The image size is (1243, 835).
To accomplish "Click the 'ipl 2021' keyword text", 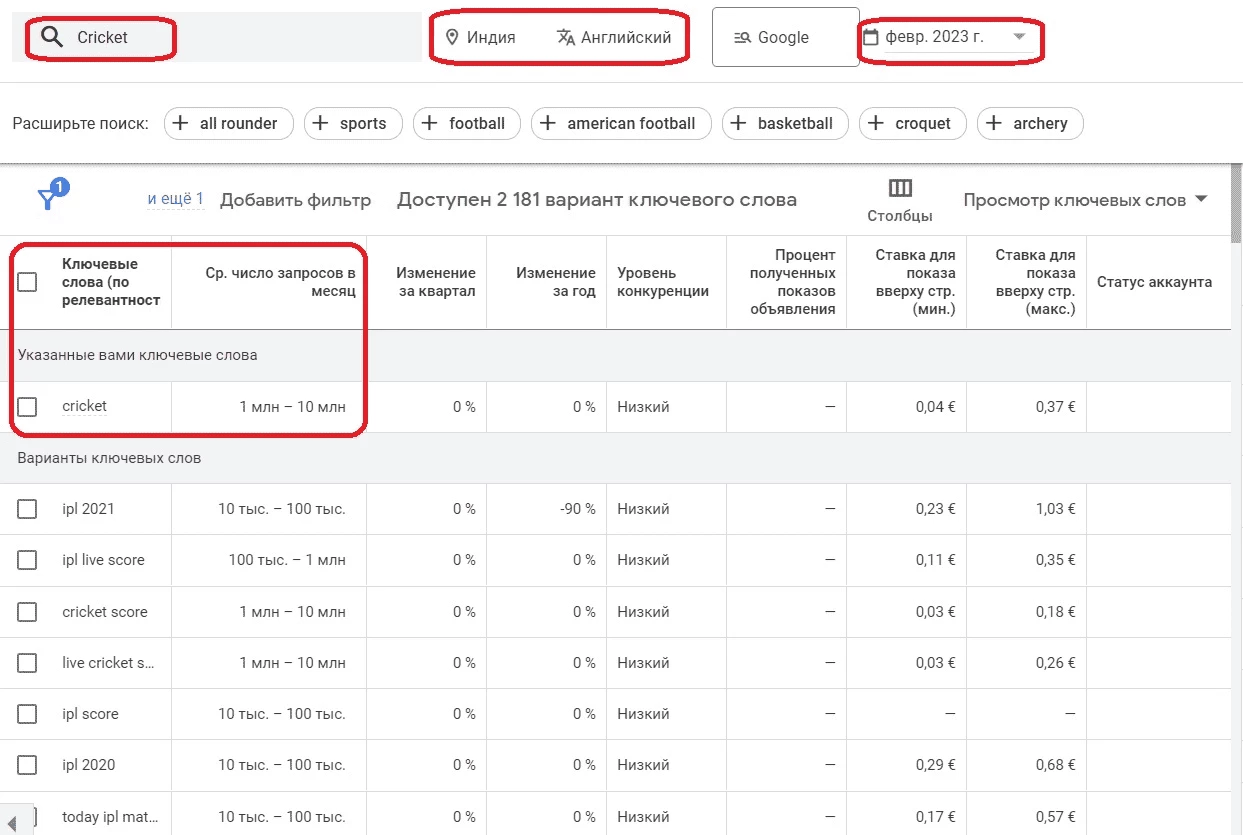I will 88,509.
